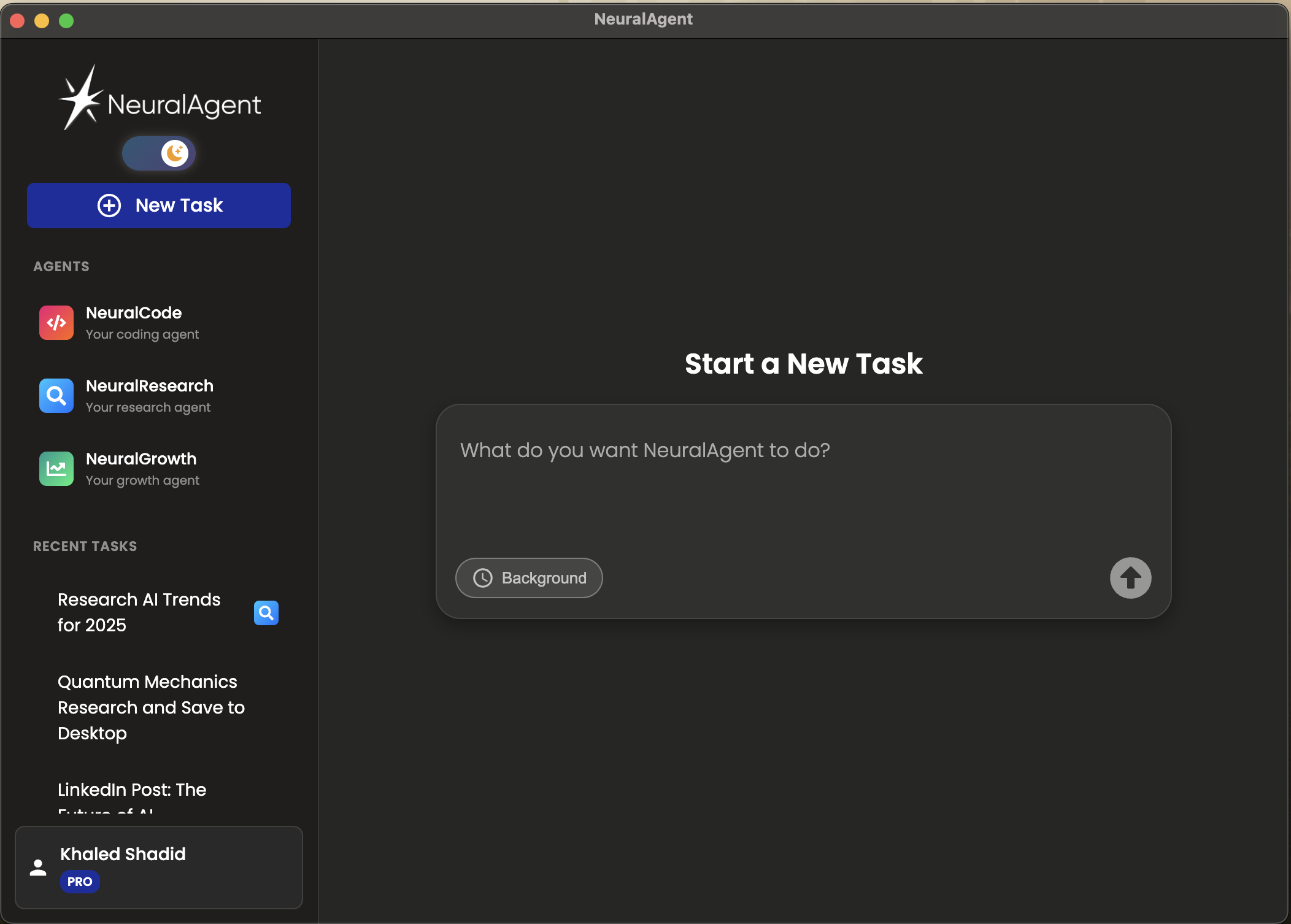This screenshot has height=924, width=1291.
Task: Click the PRO badge under Khaled Shadid
Action: point(80,882)
